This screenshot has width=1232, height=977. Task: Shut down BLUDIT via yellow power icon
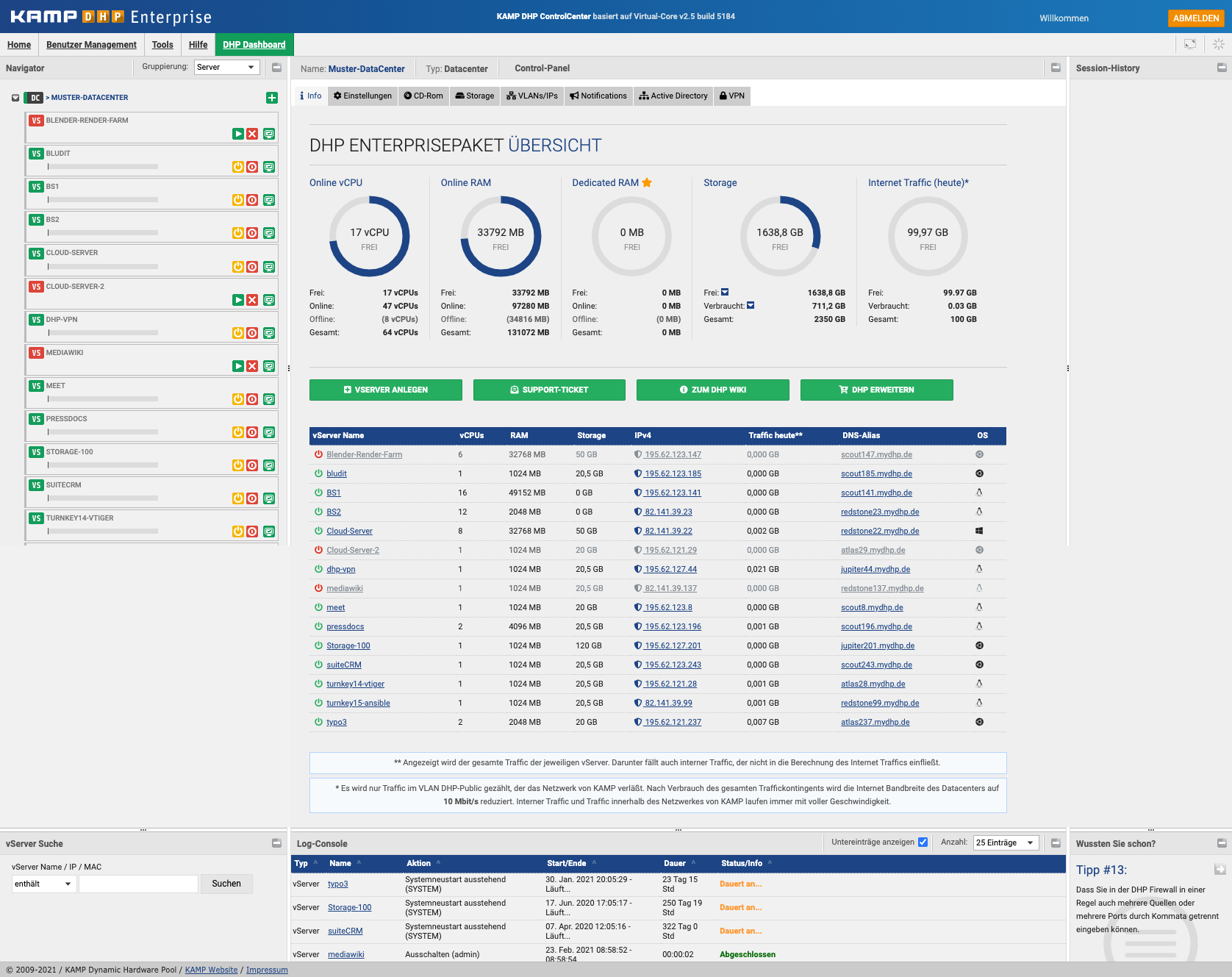tap(238, 167)
